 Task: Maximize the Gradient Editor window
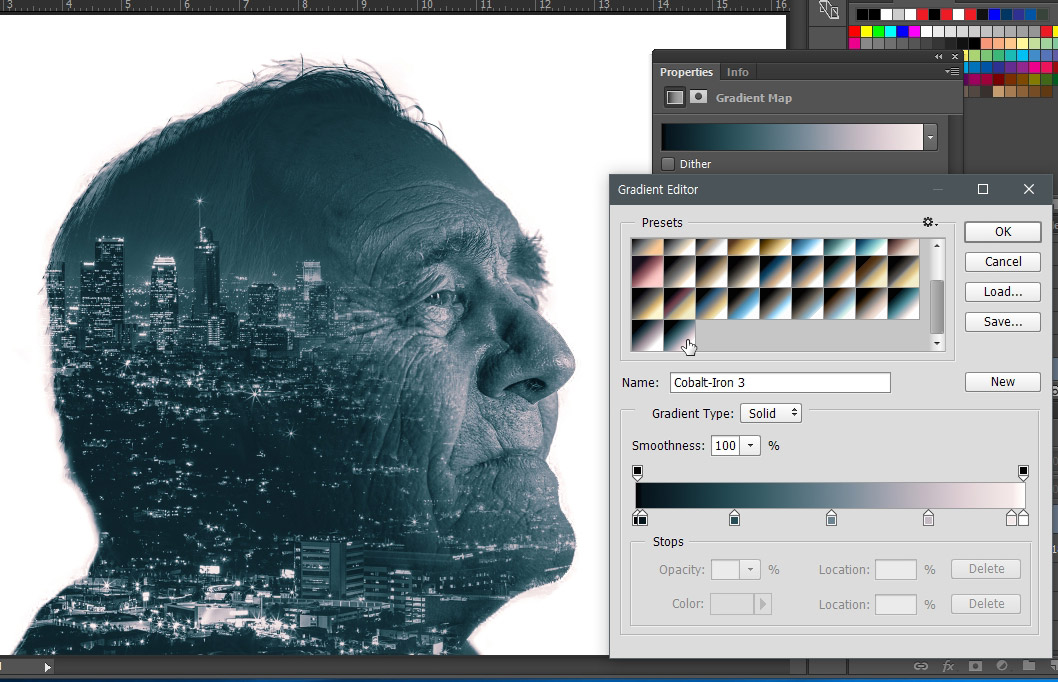point(983,190)
